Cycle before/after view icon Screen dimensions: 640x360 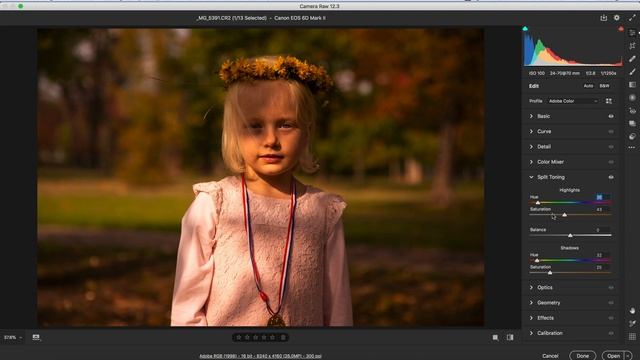tap(510, 338)
